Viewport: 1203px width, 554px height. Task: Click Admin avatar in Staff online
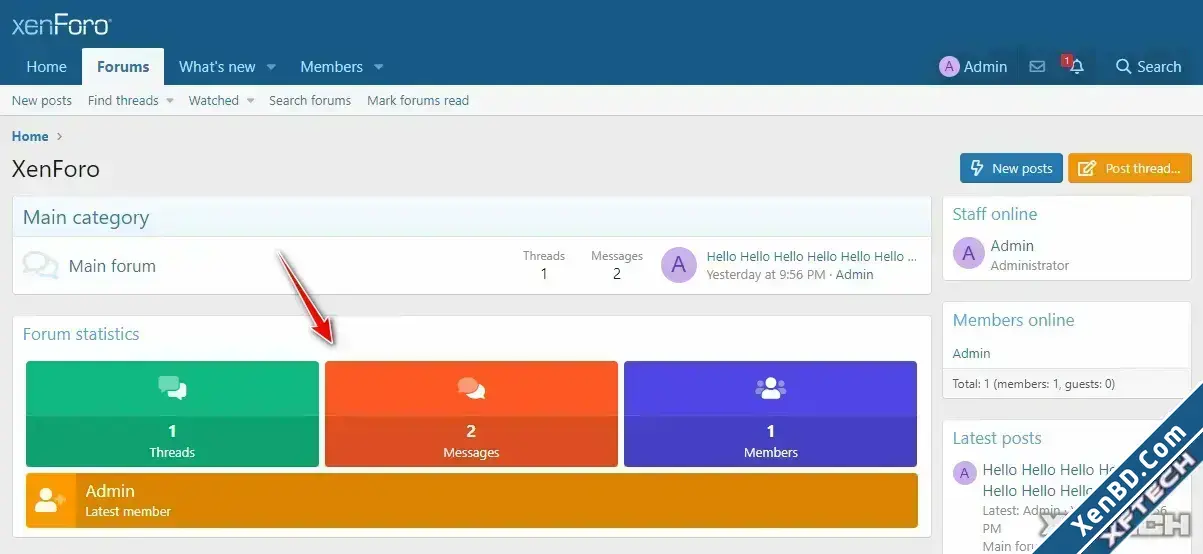tap(968, 254)
